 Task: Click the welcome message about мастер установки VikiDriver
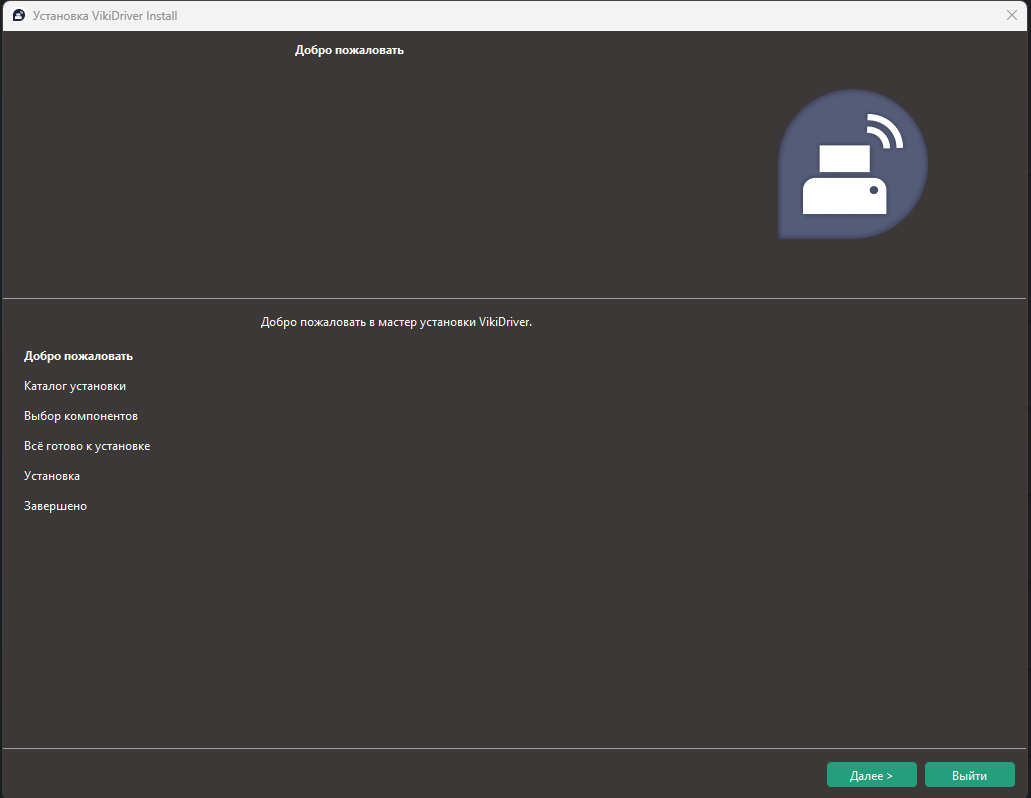(x=396, y=322)
